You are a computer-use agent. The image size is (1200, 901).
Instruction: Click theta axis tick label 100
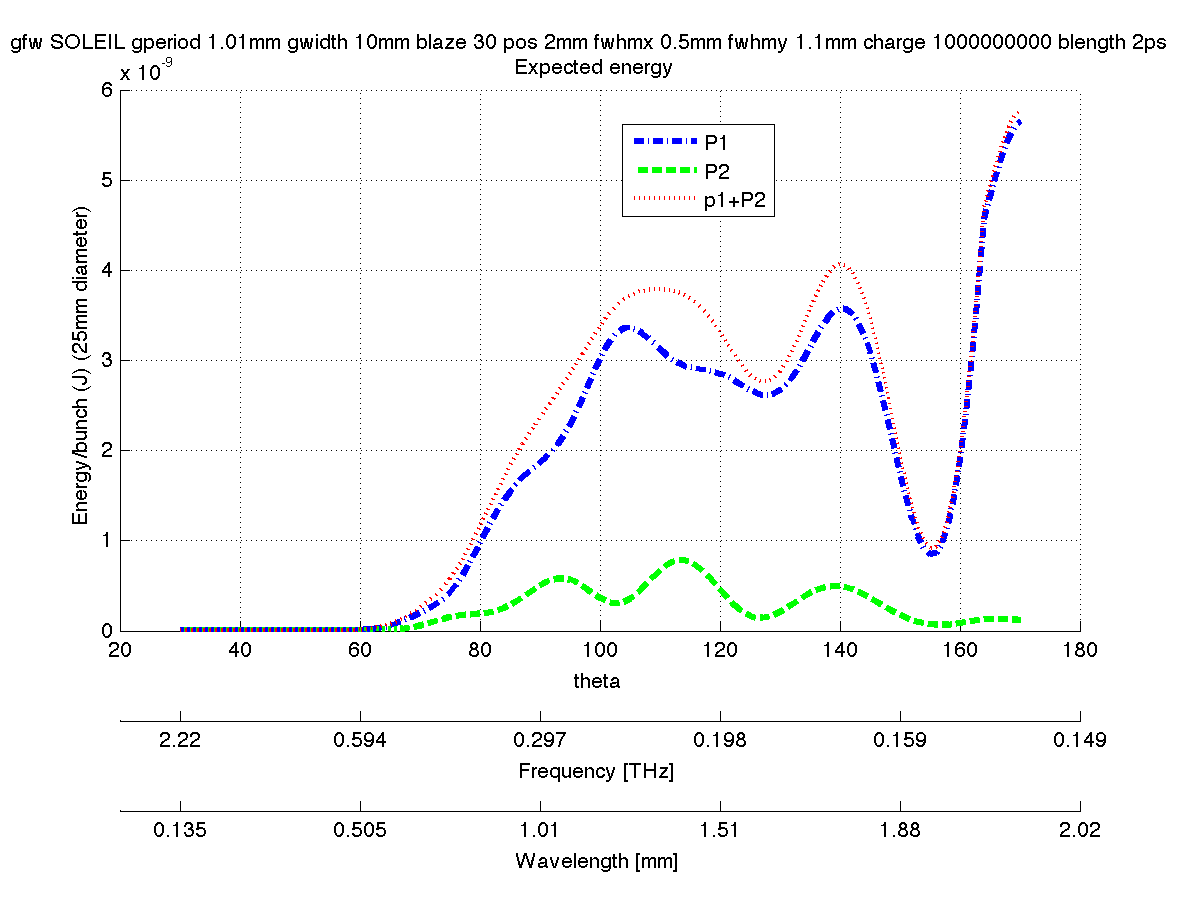click(x=600, y=650)
